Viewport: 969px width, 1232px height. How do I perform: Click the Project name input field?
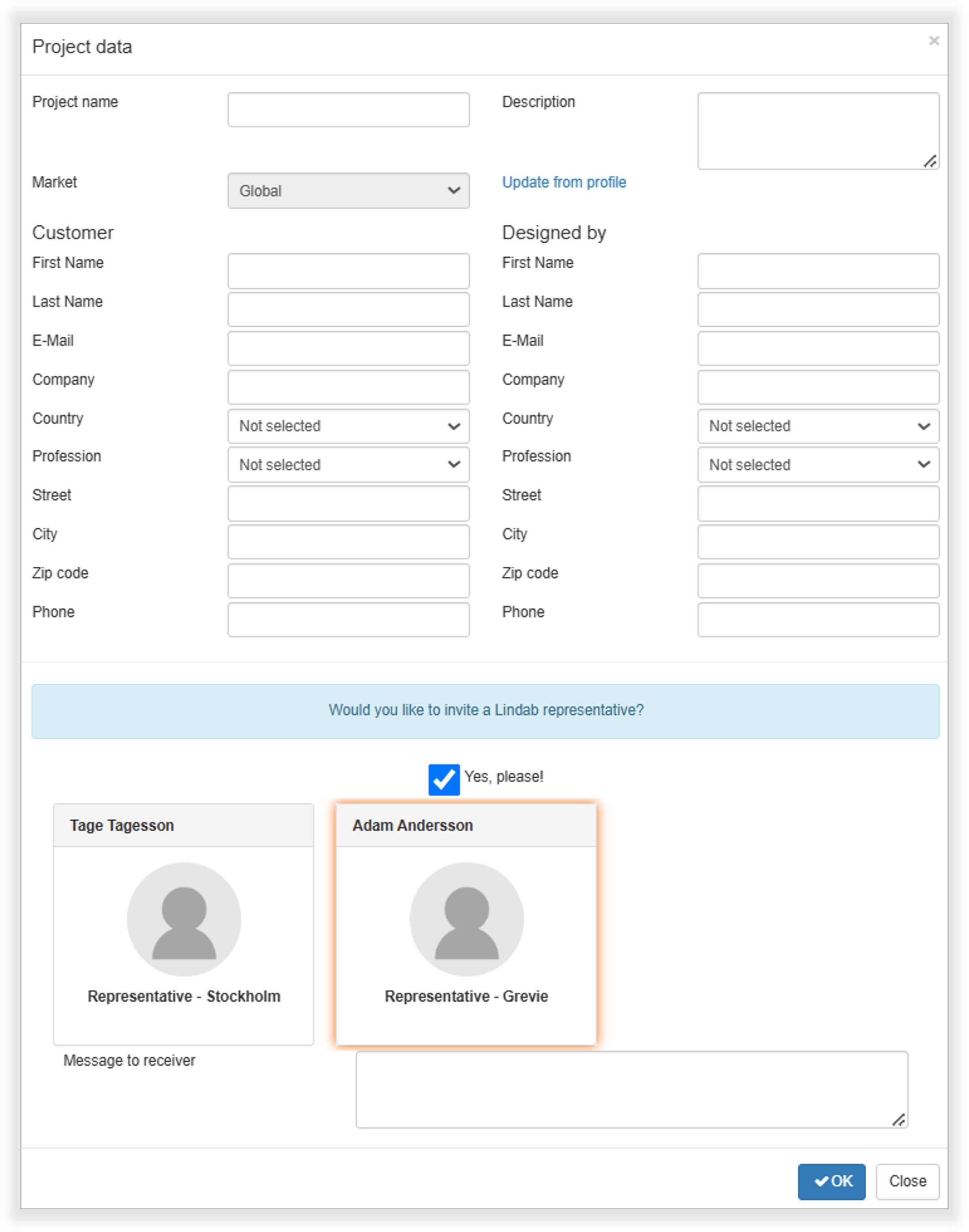[348, 109]
